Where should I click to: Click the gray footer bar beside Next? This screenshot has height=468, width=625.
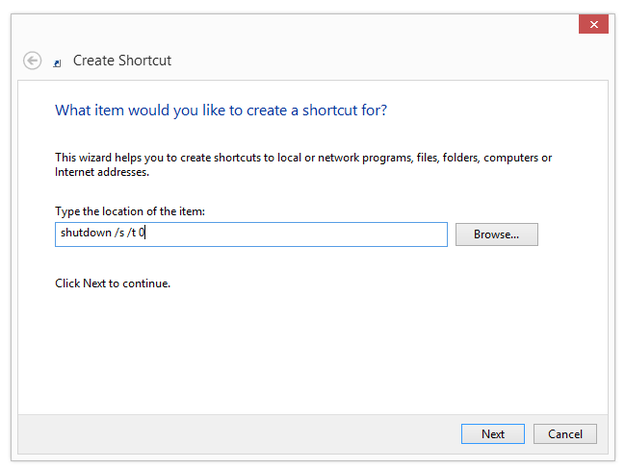coord(239,434)
